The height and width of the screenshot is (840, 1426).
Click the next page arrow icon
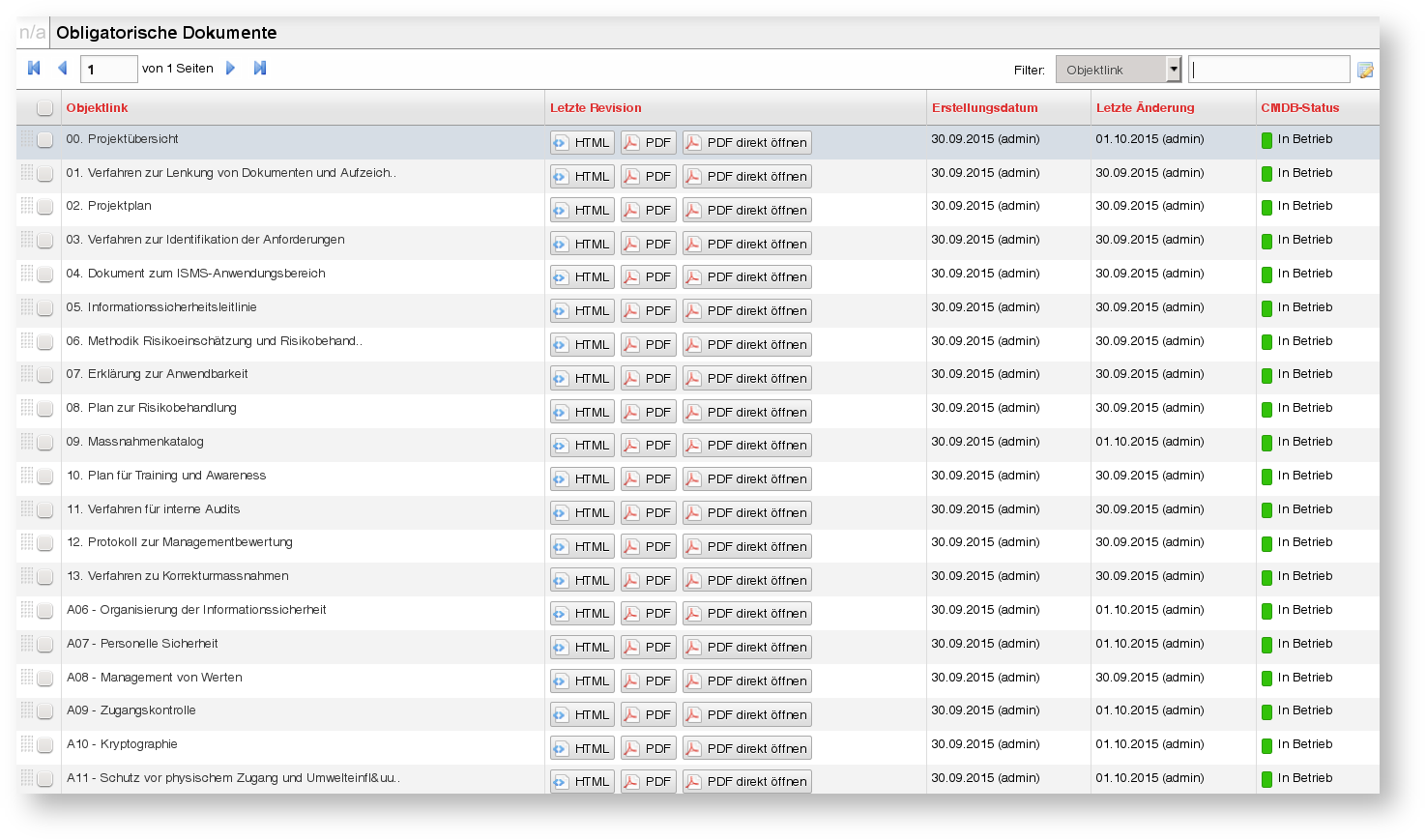[x=230, y=68]
